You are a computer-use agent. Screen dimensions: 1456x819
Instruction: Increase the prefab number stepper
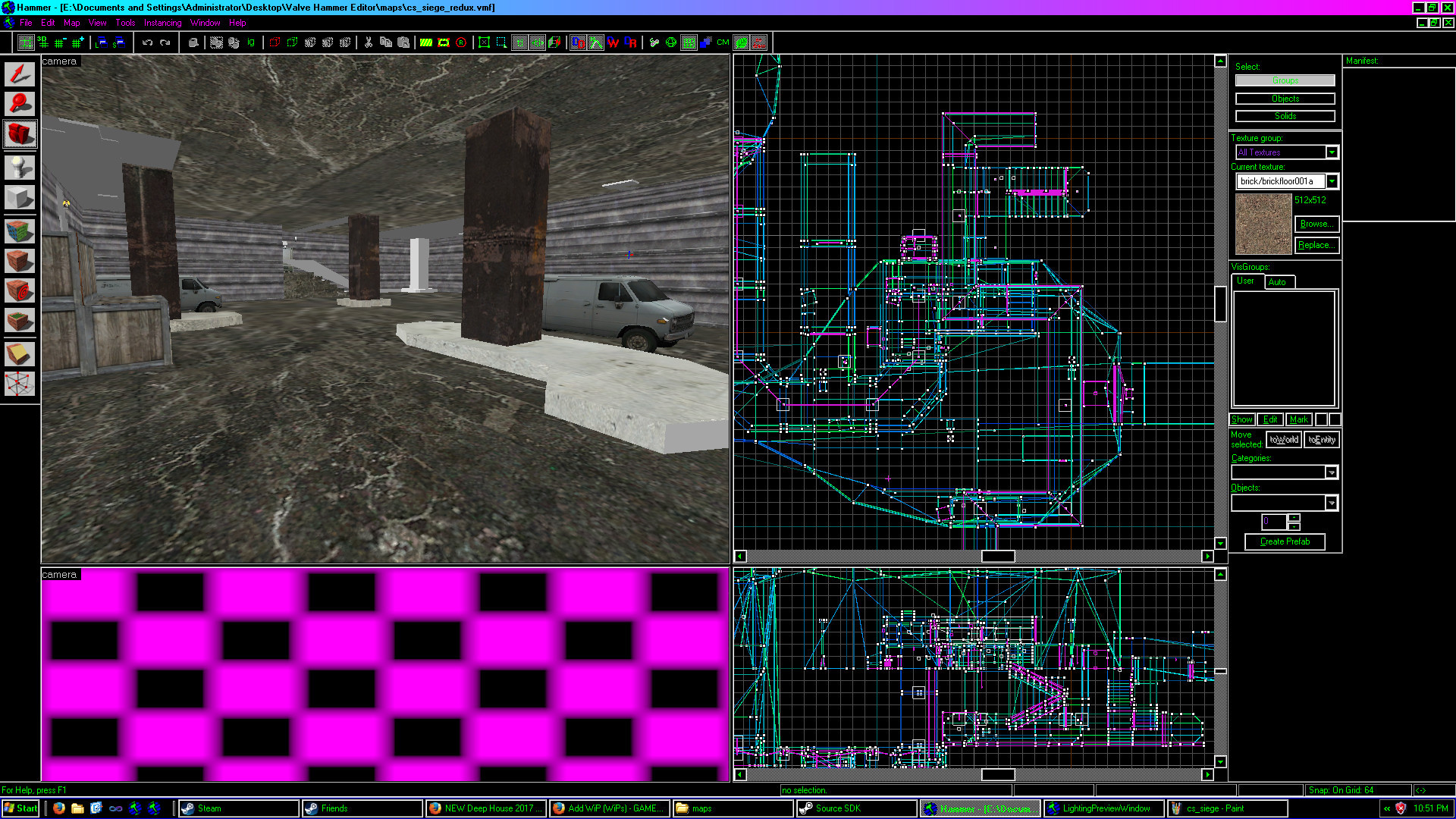click(1294, 518)
